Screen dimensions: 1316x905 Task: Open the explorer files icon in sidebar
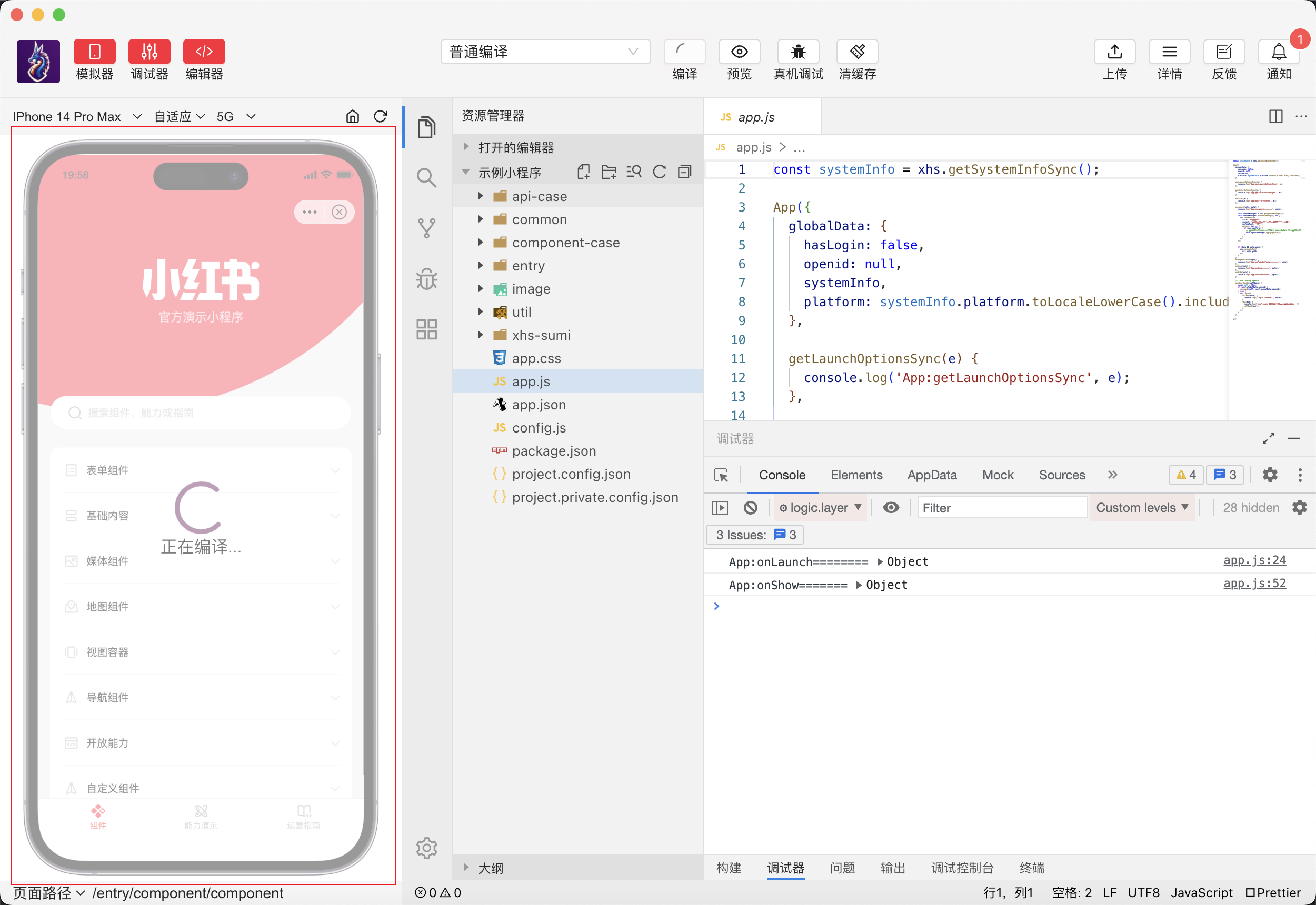426,127
